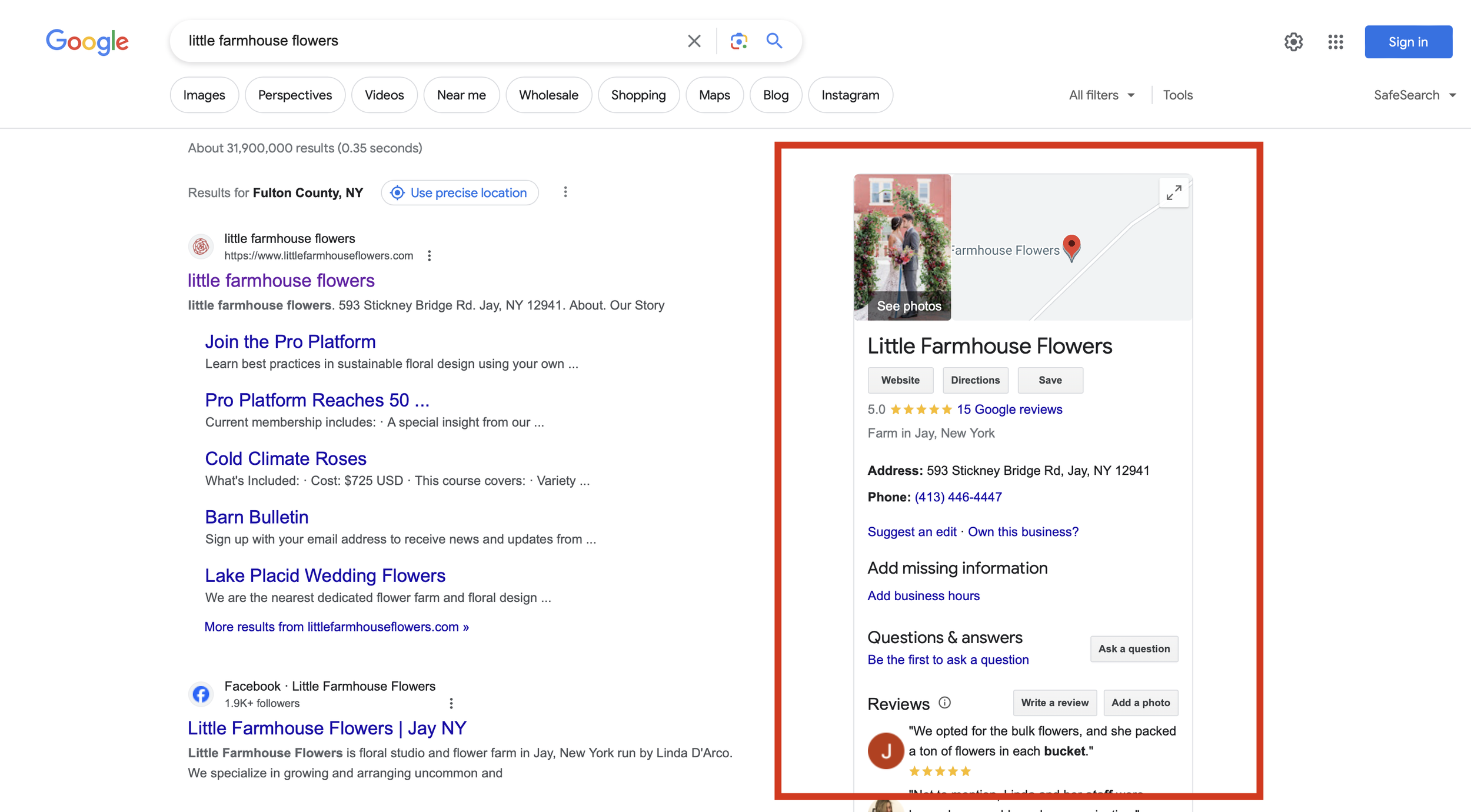1471x812 pixels.
Task: Clear the search box text
Action: click(694, 41)
